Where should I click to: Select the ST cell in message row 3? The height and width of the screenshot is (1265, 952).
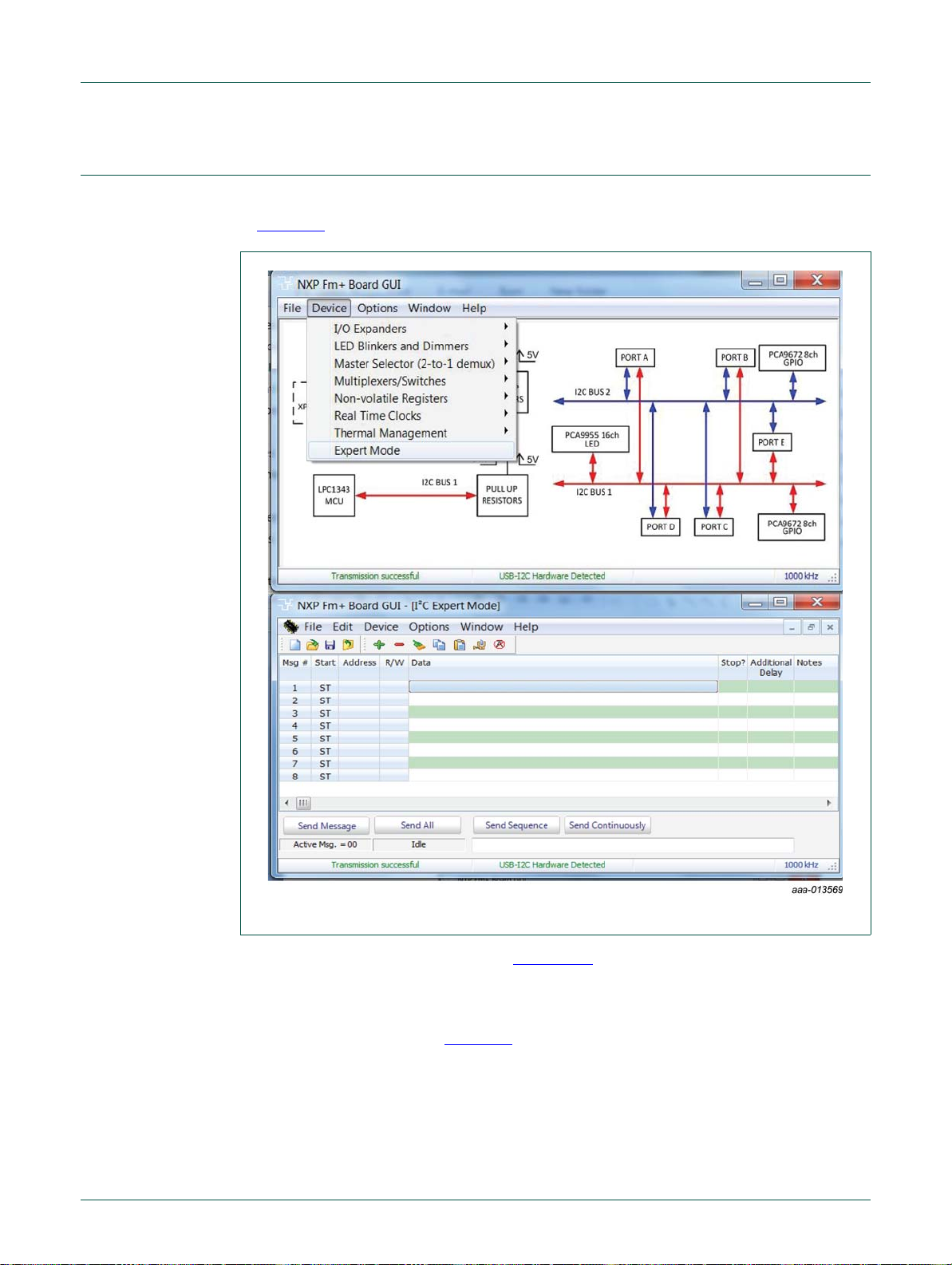(x=325, y=714)
